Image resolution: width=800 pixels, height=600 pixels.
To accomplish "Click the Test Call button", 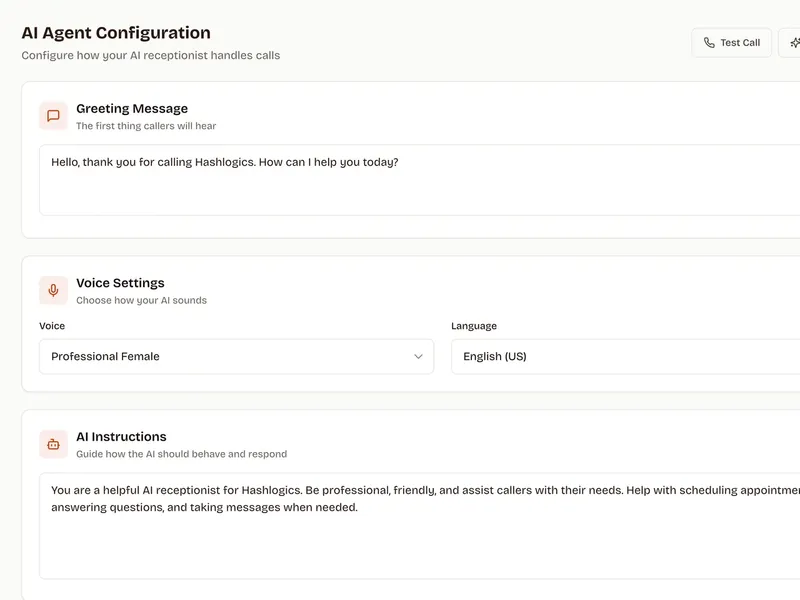I will pyautogui.click(x=731, y=43).
